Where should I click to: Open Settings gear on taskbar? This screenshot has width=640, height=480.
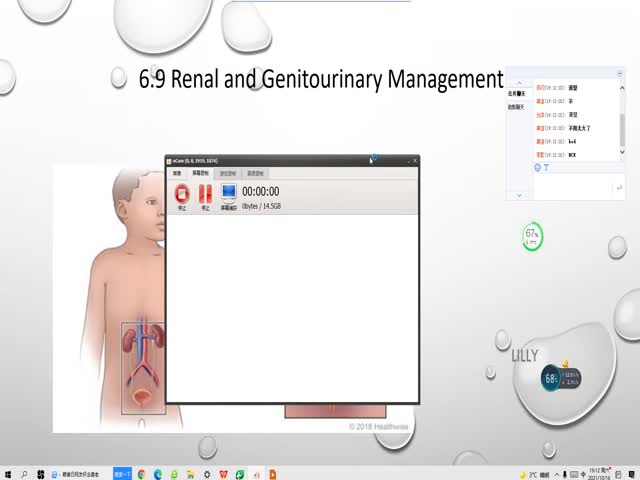[x=207, y=474]
